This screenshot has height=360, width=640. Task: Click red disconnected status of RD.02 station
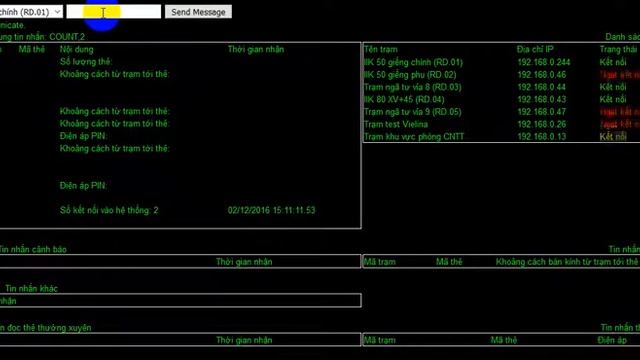pyautogui.click(x=620, y=75)
